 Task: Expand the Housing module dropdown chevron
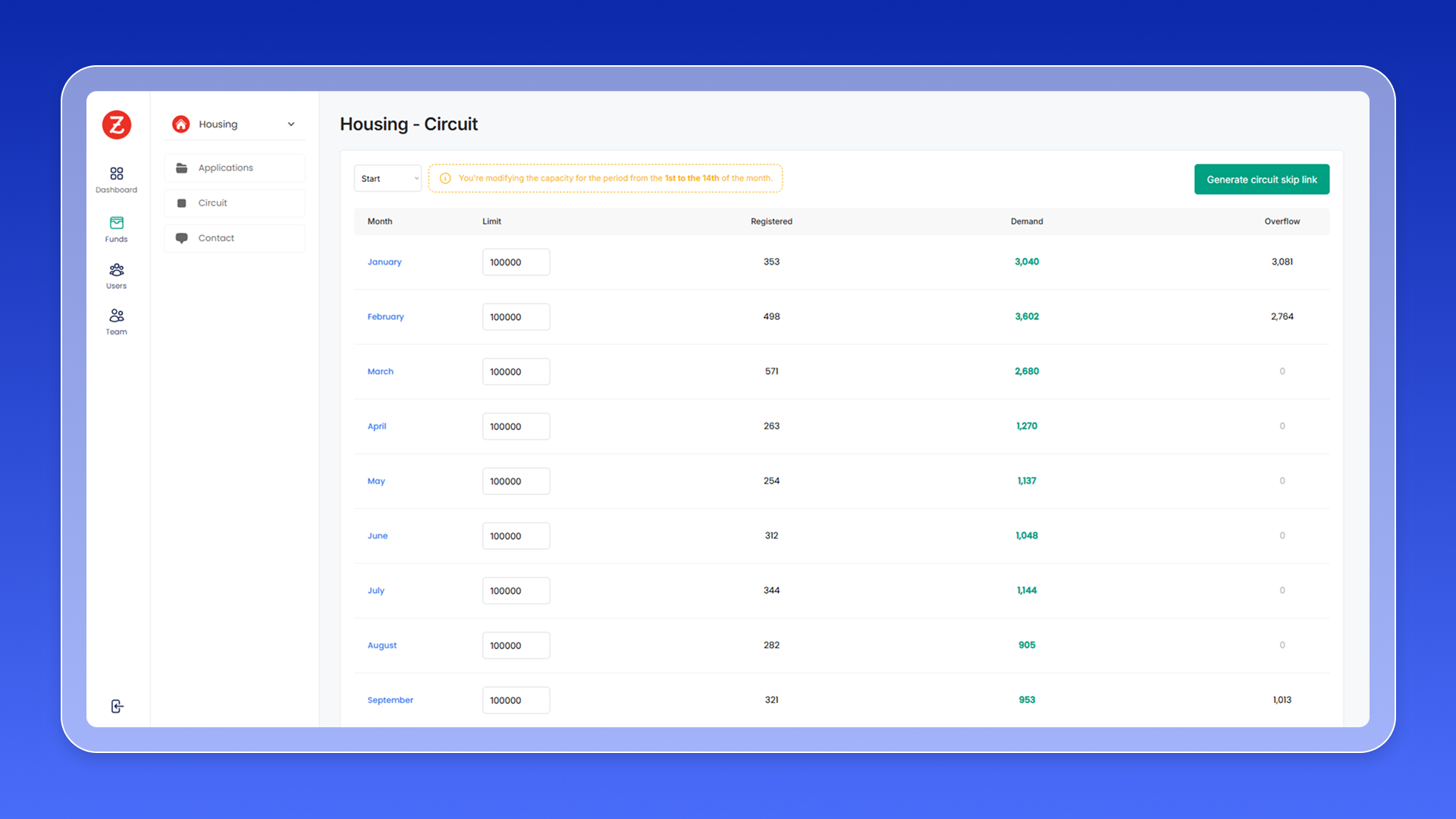click(x=291, y=124)
